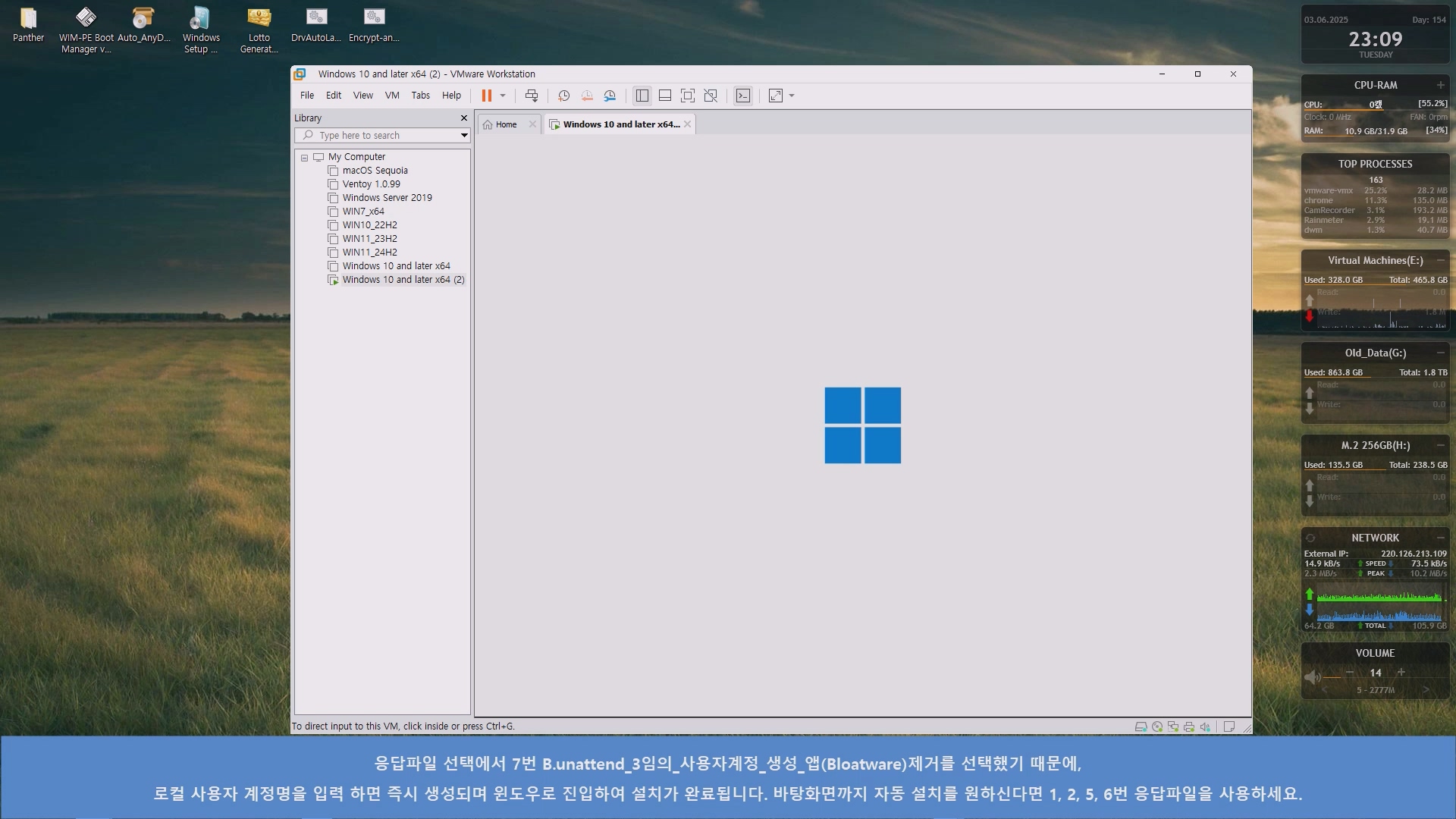Click the CD/DVD device status icon
The height and width of the screenshot is (819, 1456).
coord(1157,726)
